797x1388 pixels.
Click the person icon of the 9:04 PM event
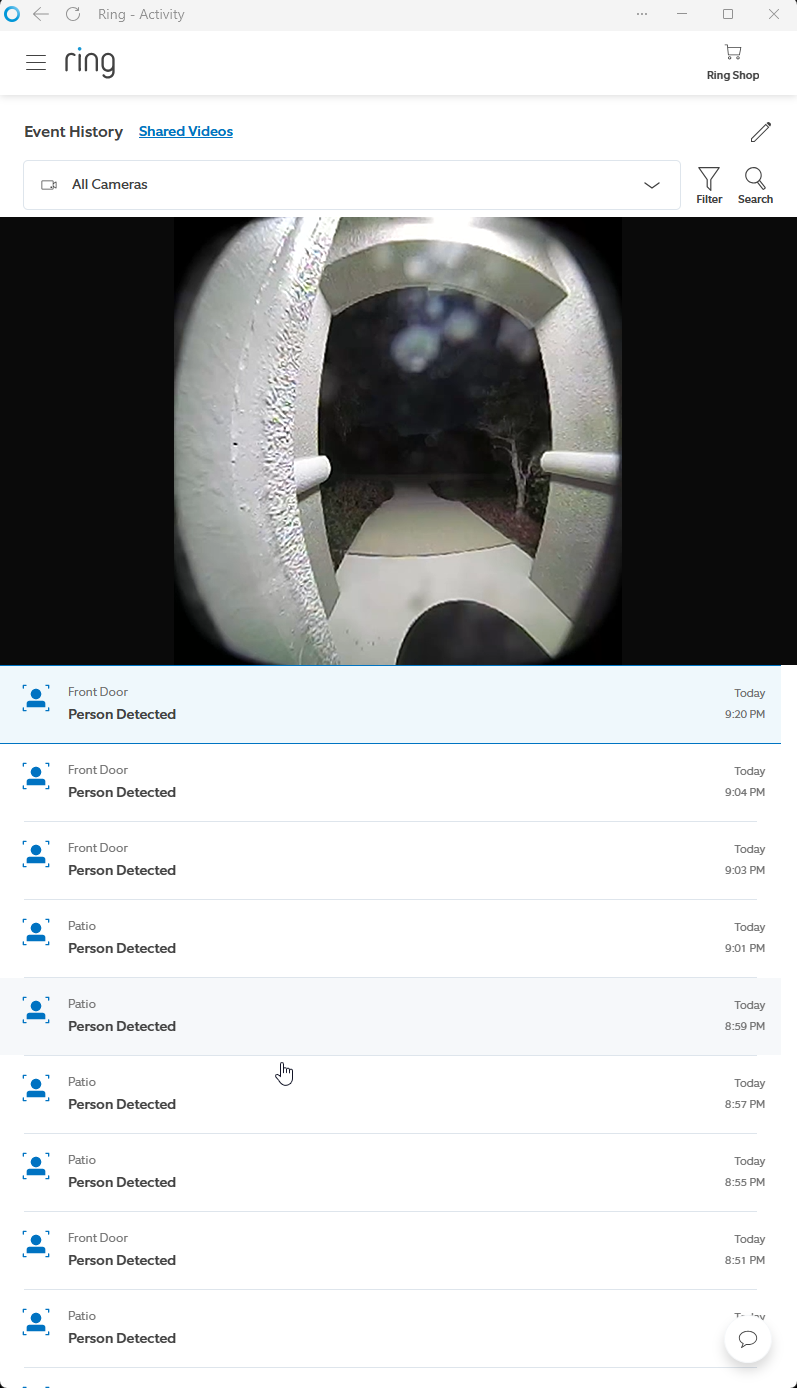36,776
